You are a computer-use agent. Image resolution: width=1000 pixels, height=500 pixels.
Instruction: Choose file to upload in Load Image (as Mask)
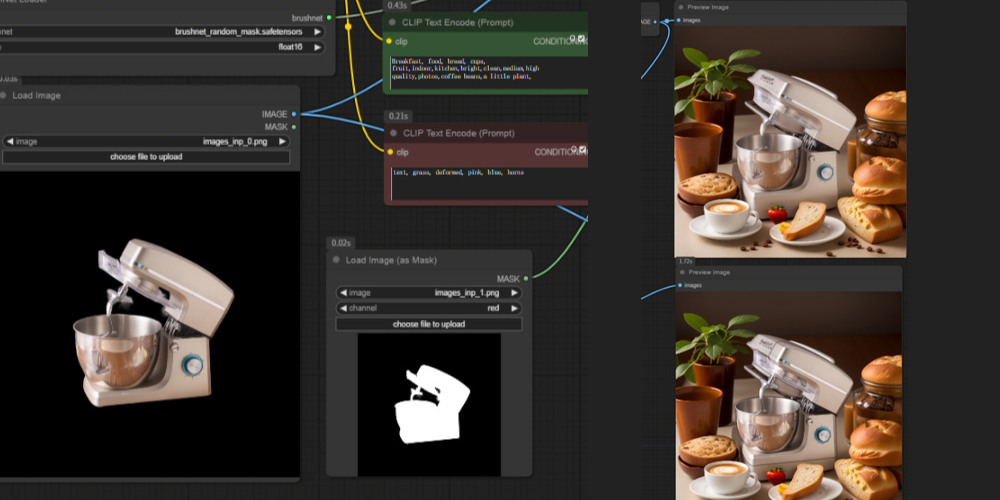click(429, 324)
